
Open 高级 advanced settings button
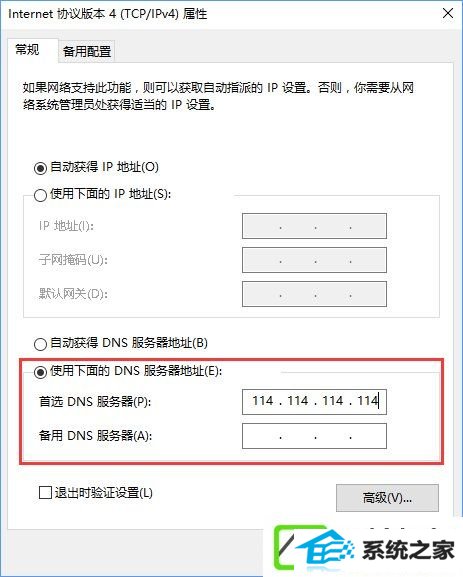coord(387,498)
